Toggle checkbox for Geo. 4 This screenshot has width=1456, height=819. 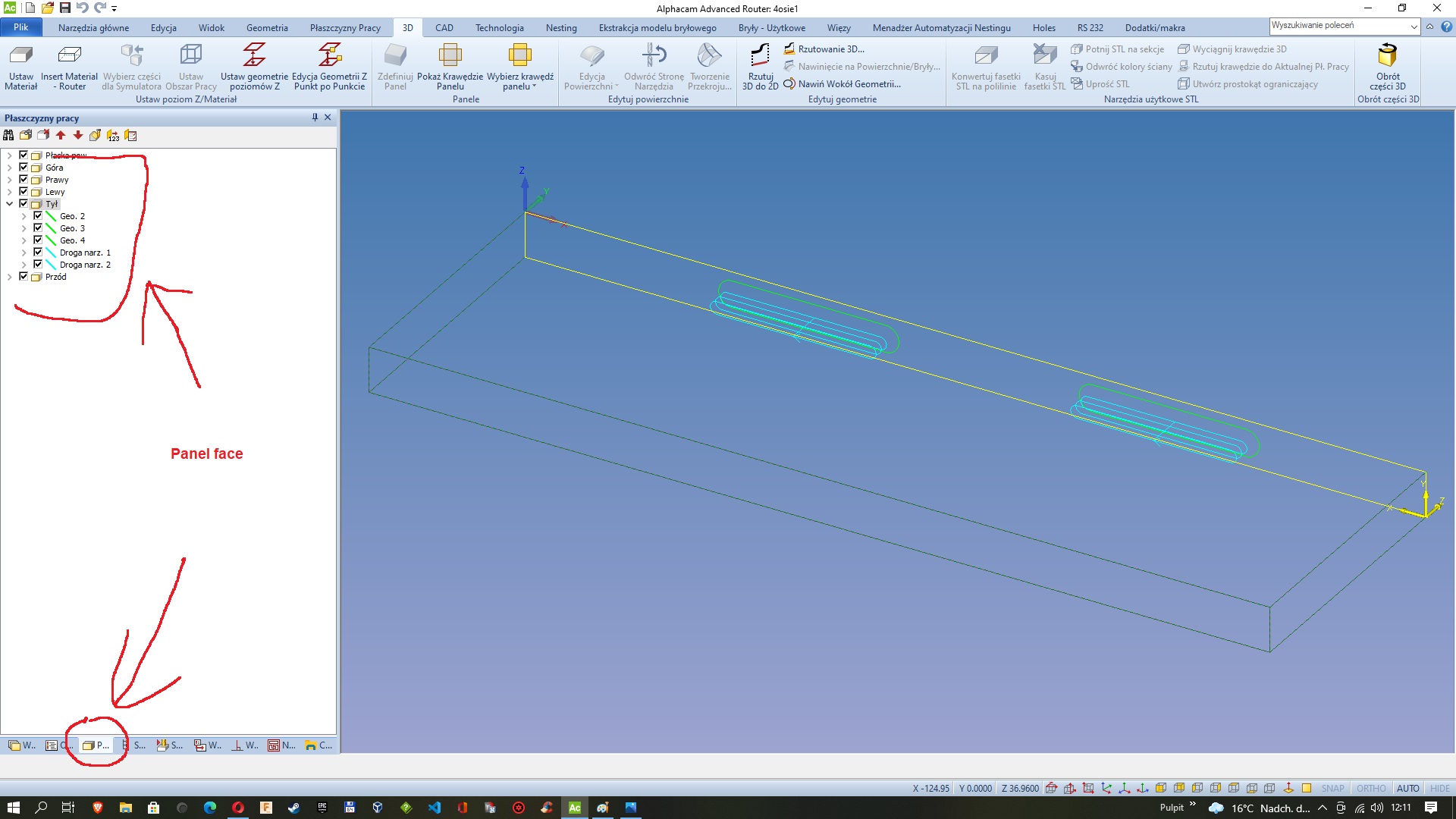click(x=38, y=240)
